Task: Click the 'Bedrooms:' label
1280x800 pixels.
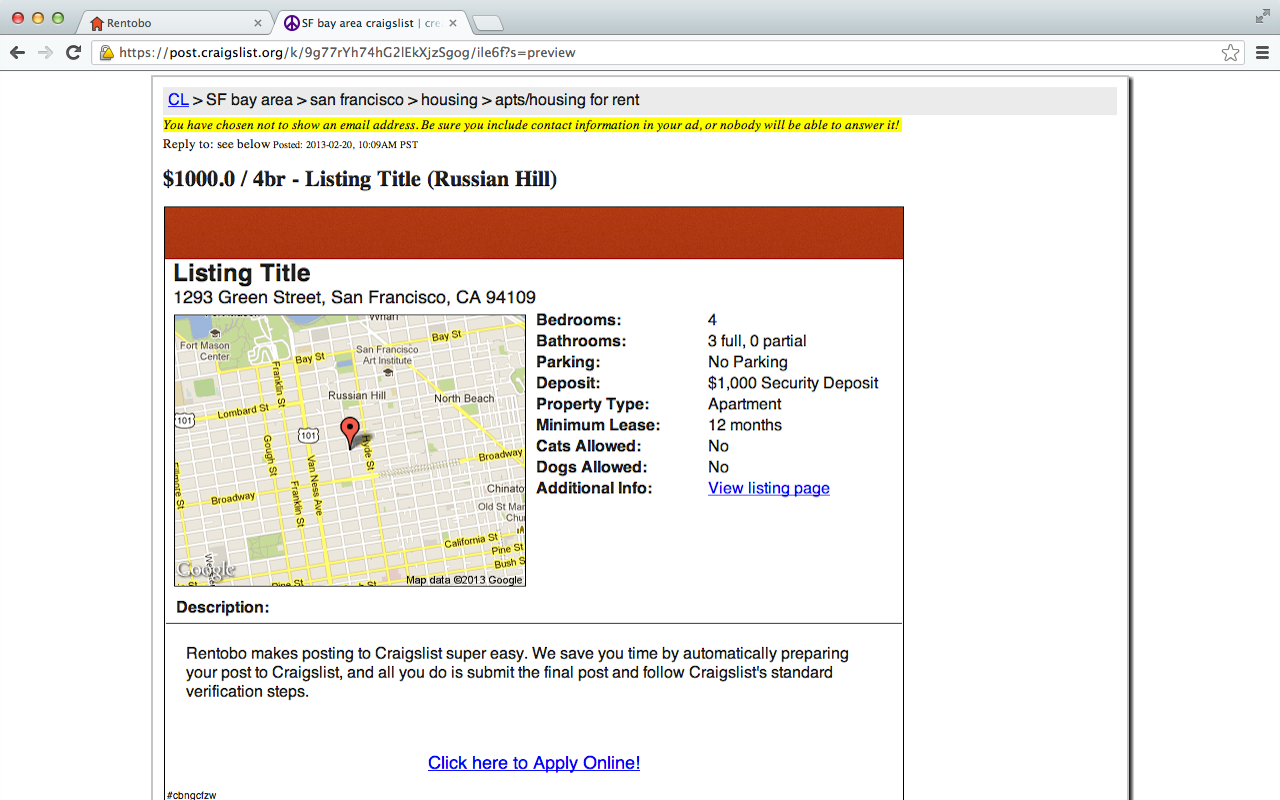Action: click(x=579, y=320)
